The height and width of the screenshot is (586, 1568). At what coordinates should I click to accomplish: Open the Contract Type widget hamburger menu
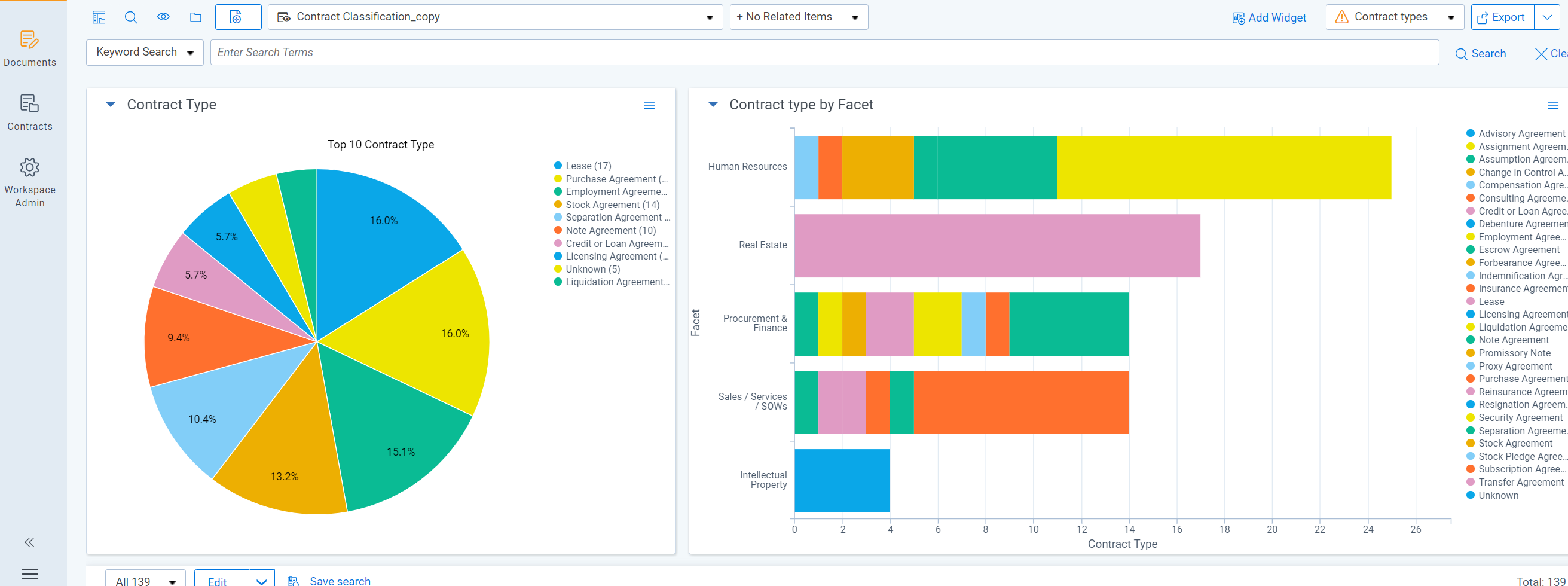coord(649,105)
